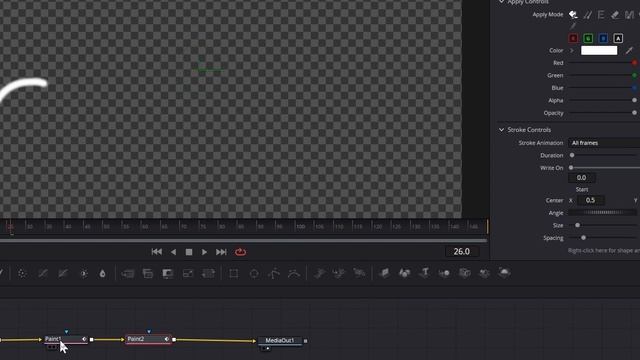Add an Ellipse mask from toolbar
Image resolution: width=640 pixels, height=360 pixels.
pos(254,273)
